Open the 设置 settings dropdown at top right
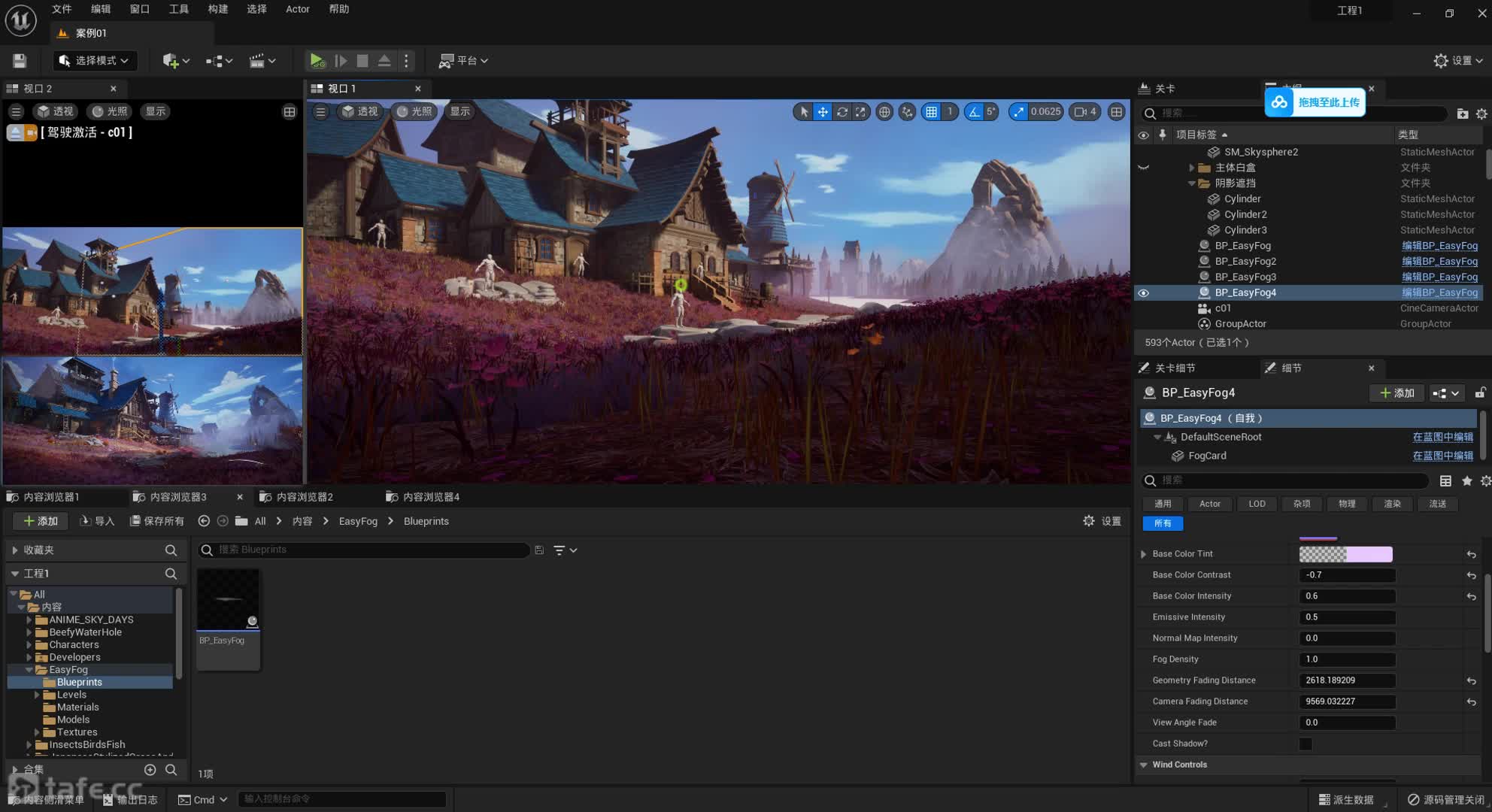The image size is (1492, 812). click(x=1458, y=60)
